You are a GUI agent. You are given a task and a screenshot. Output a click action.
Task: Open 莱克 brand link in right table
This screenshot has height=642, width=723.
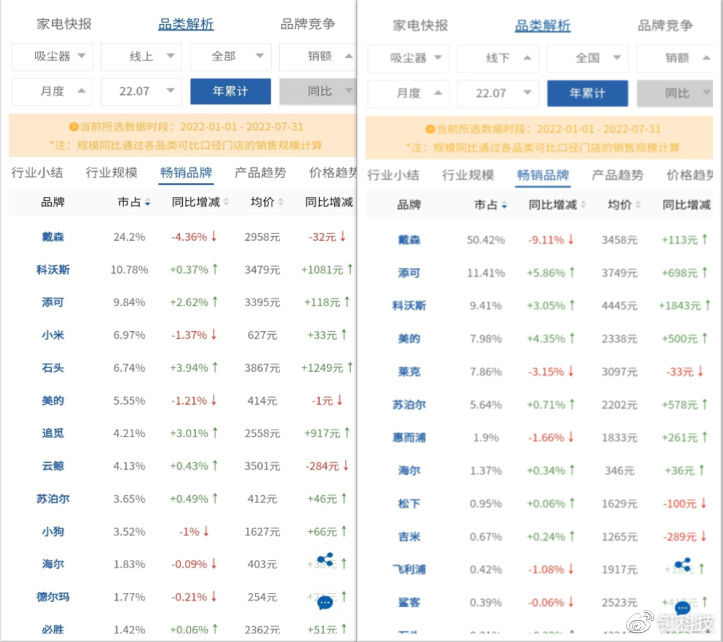click(x=409, y=372)
